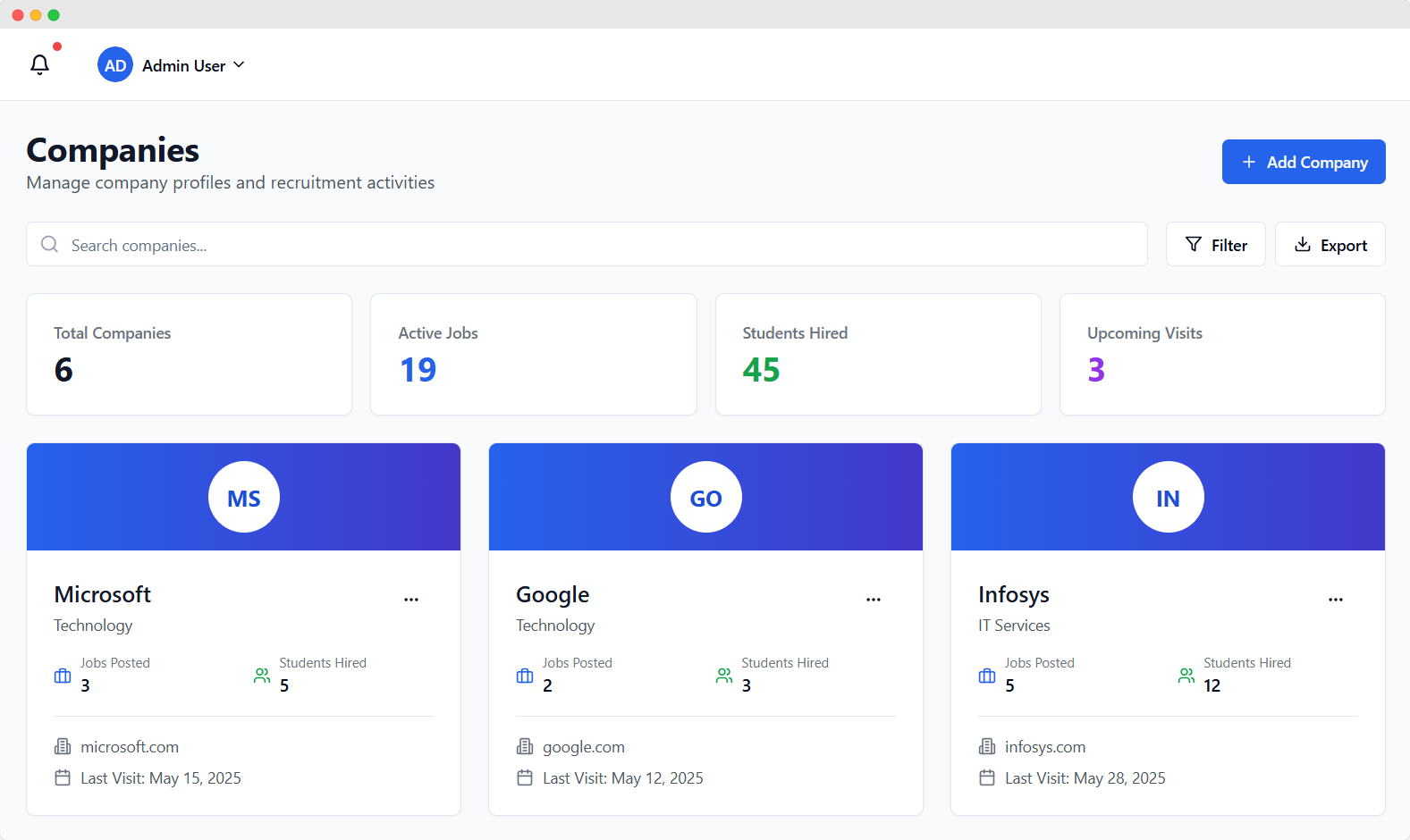Click the Microsoft company name
The image size is (1410, 840).
(102, 594)
